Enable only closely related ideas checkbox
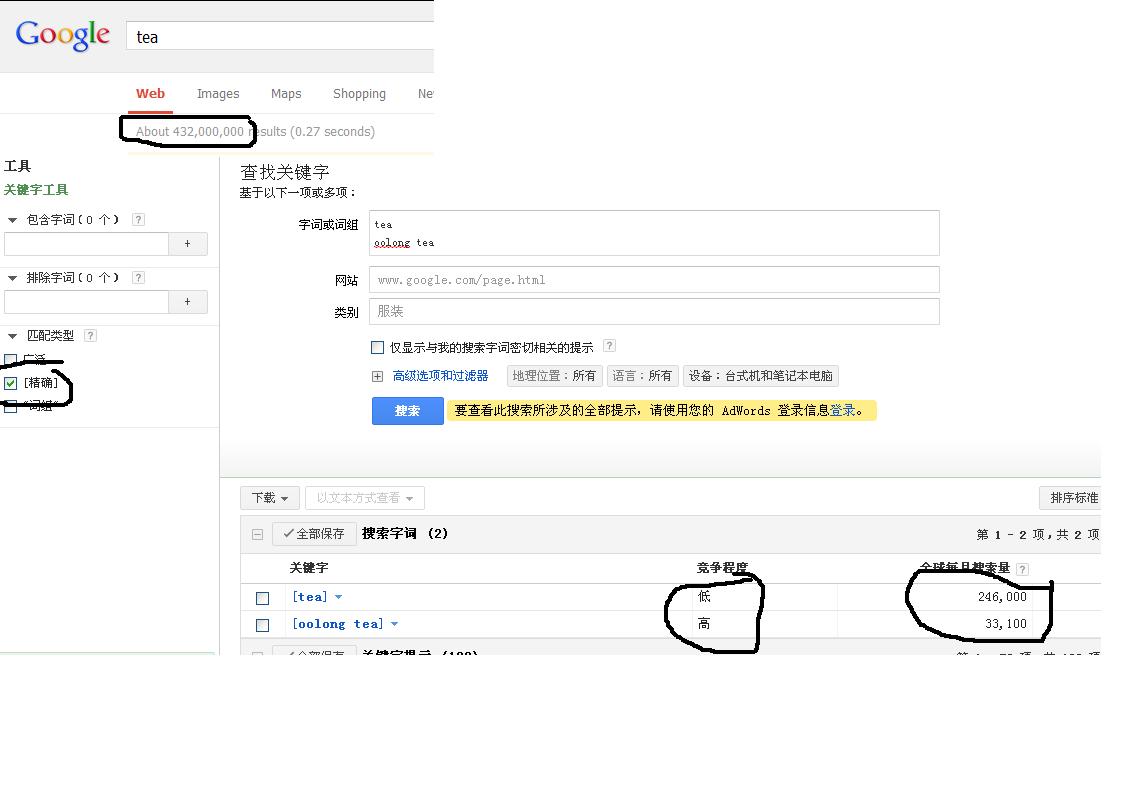This screenshot has width=1122, height=788. pyautogui.click(x=377, y=348)
